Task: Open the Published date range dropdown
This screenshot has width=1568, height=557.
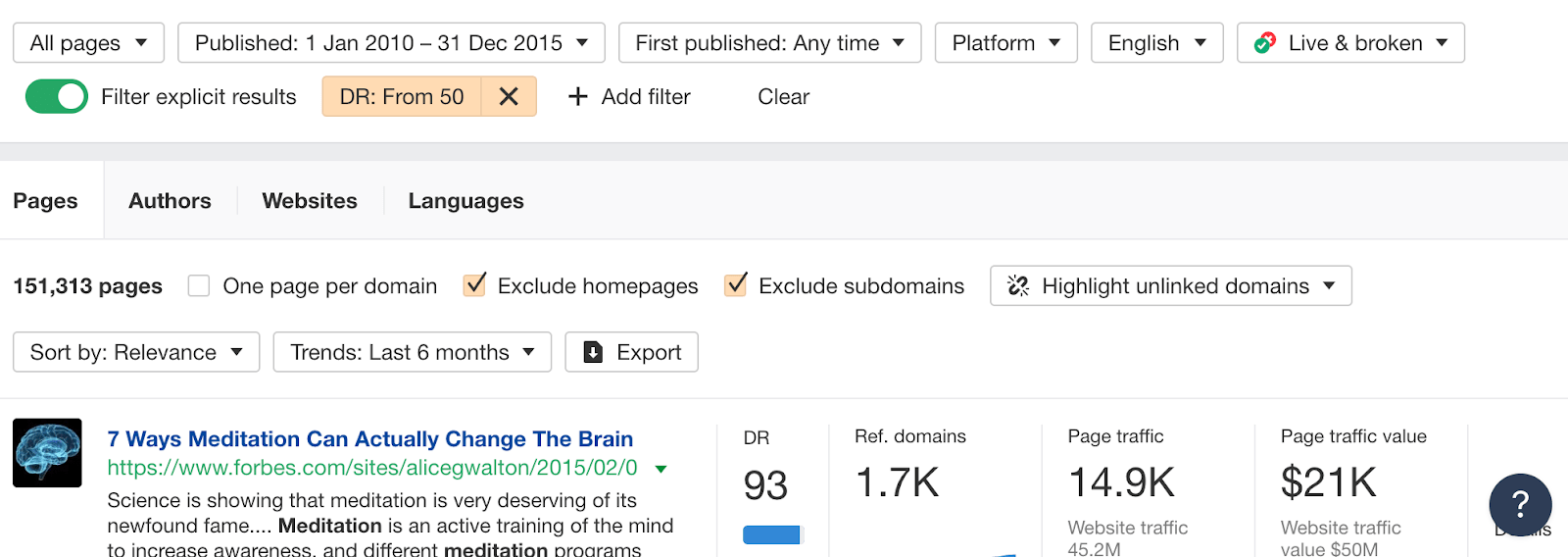Action: [x=391, y=43]
